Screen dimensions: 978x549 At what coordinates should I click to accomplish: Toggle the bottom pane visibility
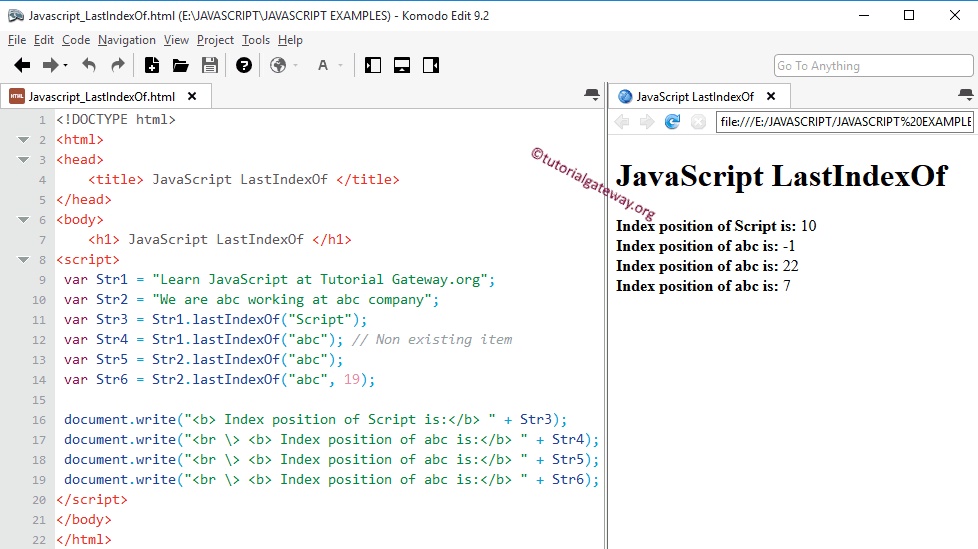(x=402, y=66)
